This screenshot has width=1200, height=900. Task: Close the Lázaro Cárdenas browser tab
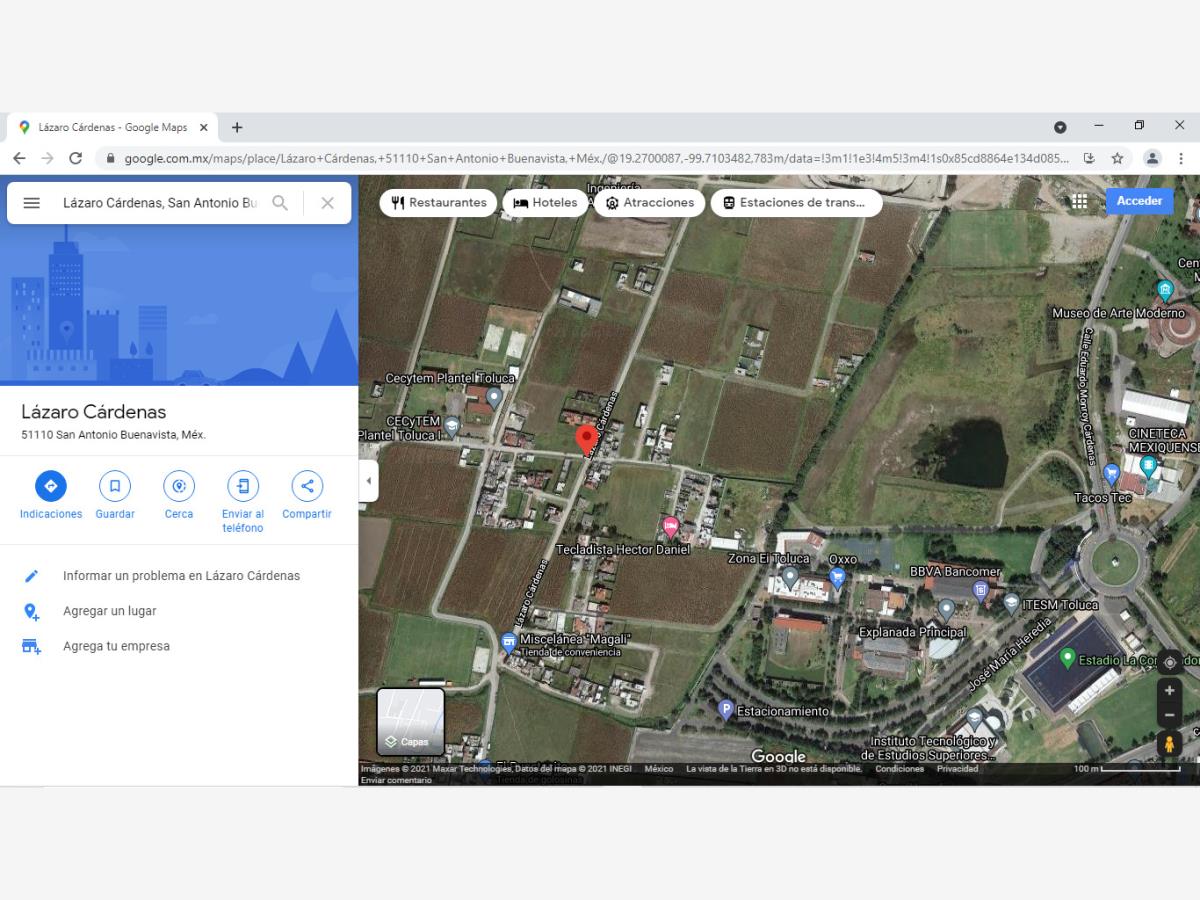coord(204,128)
